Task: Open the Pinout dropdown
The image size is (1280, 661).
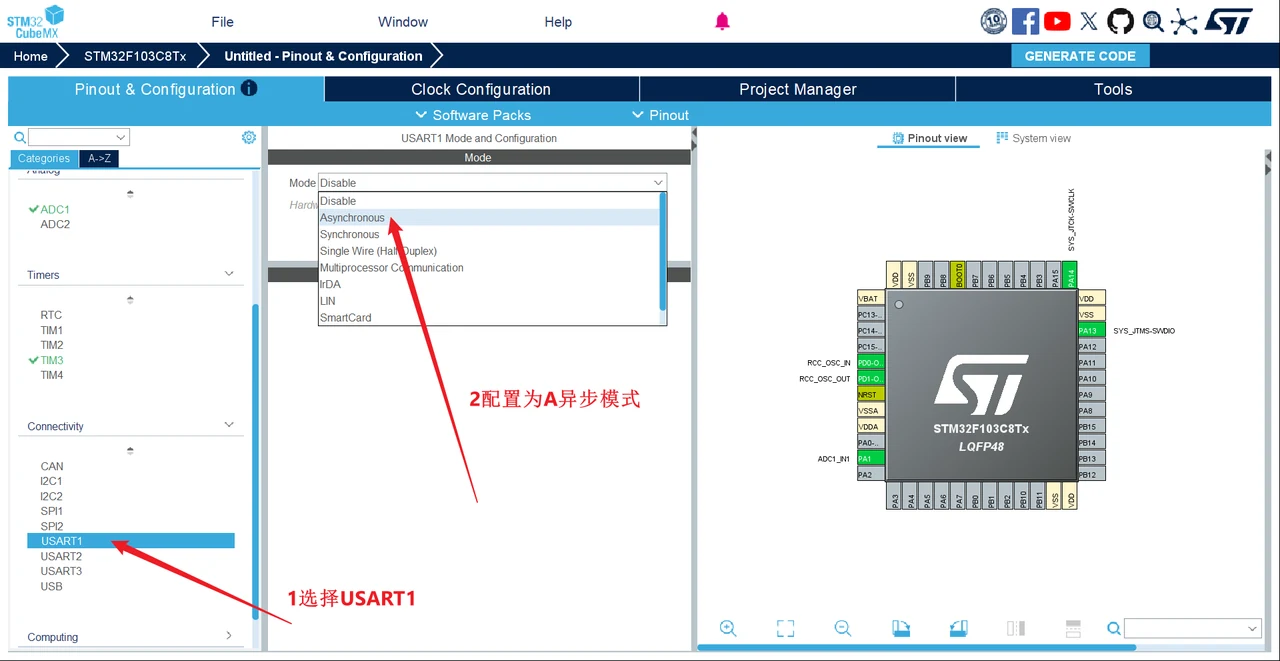Action: click(660, 115)
